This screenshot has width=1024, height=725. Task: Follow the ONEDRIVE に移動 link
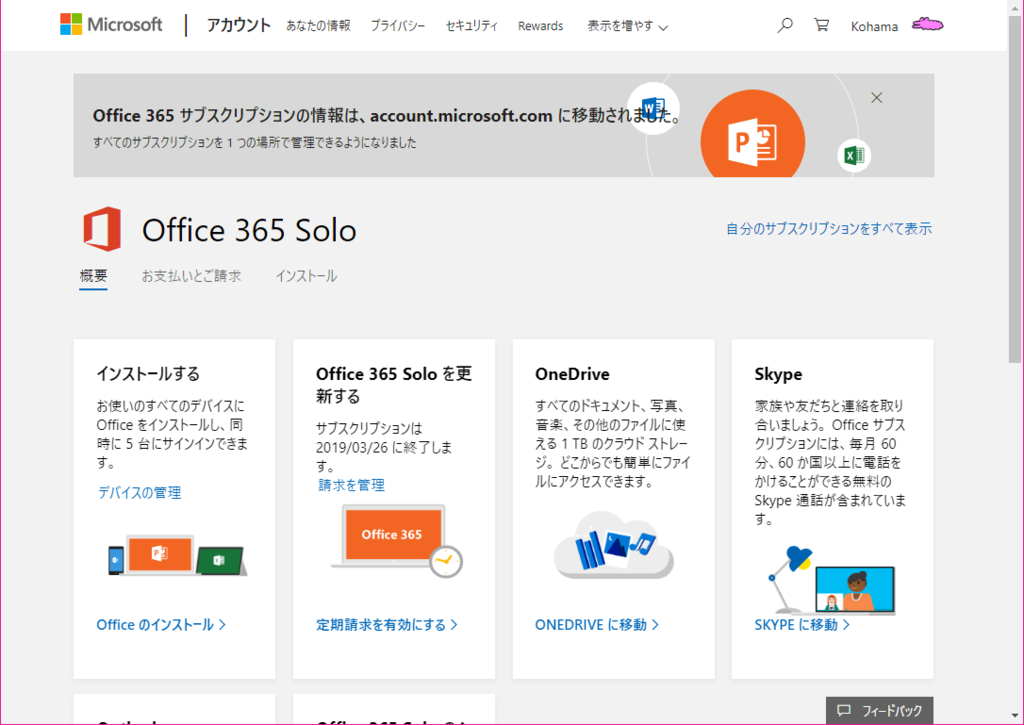[597, 625]
